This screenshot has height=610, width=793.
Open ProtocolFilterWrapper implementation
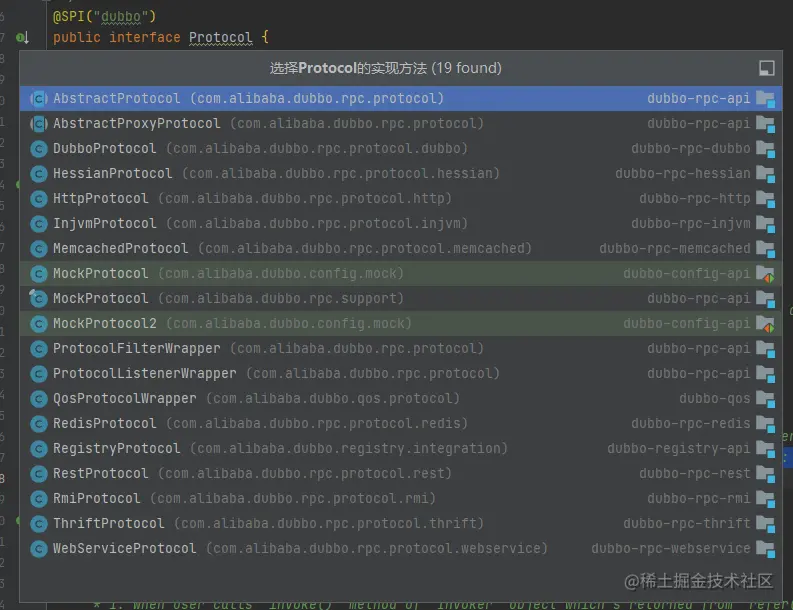[x=401, y=348]
